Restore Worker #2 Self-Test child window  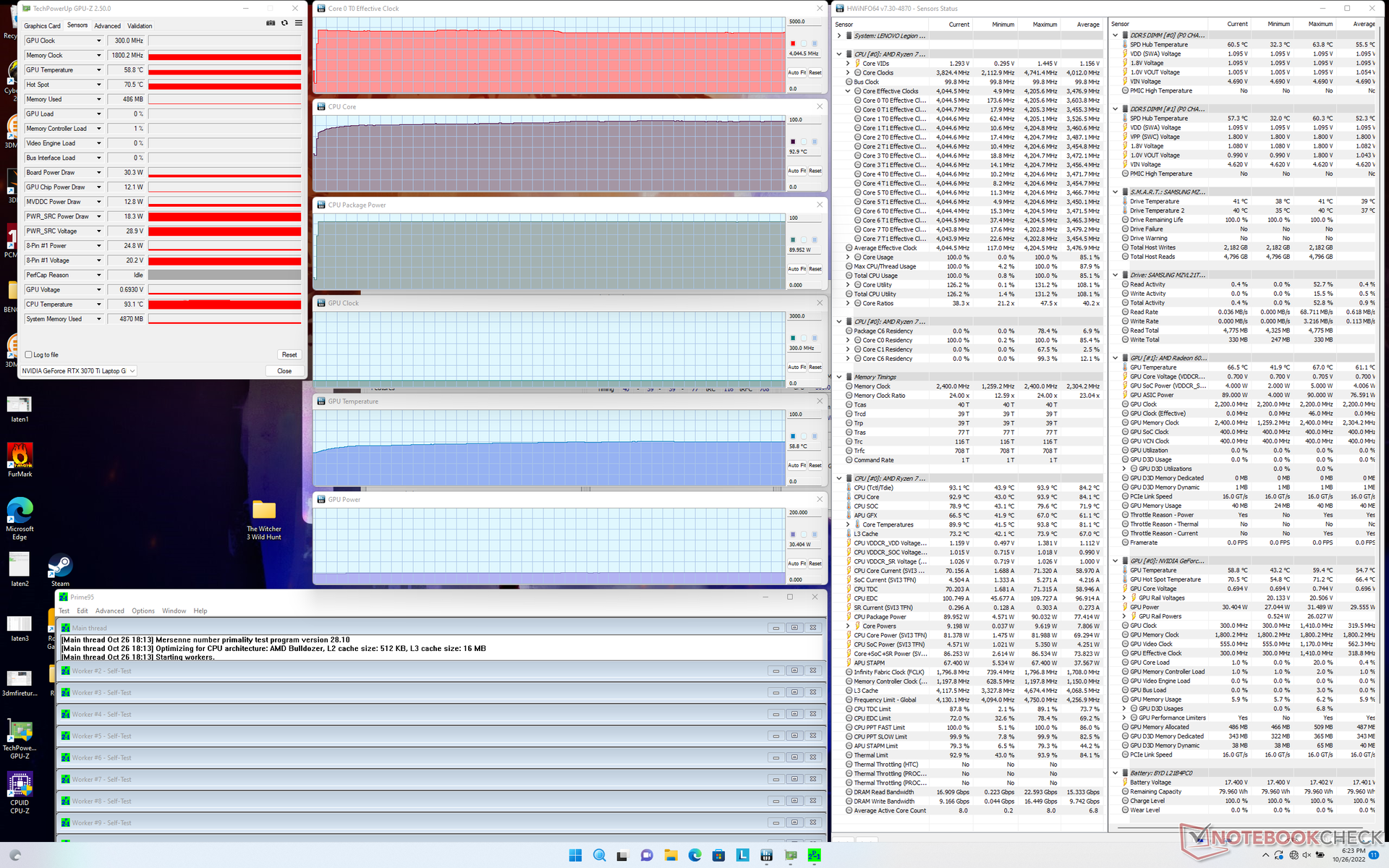[x=794, y=671]
